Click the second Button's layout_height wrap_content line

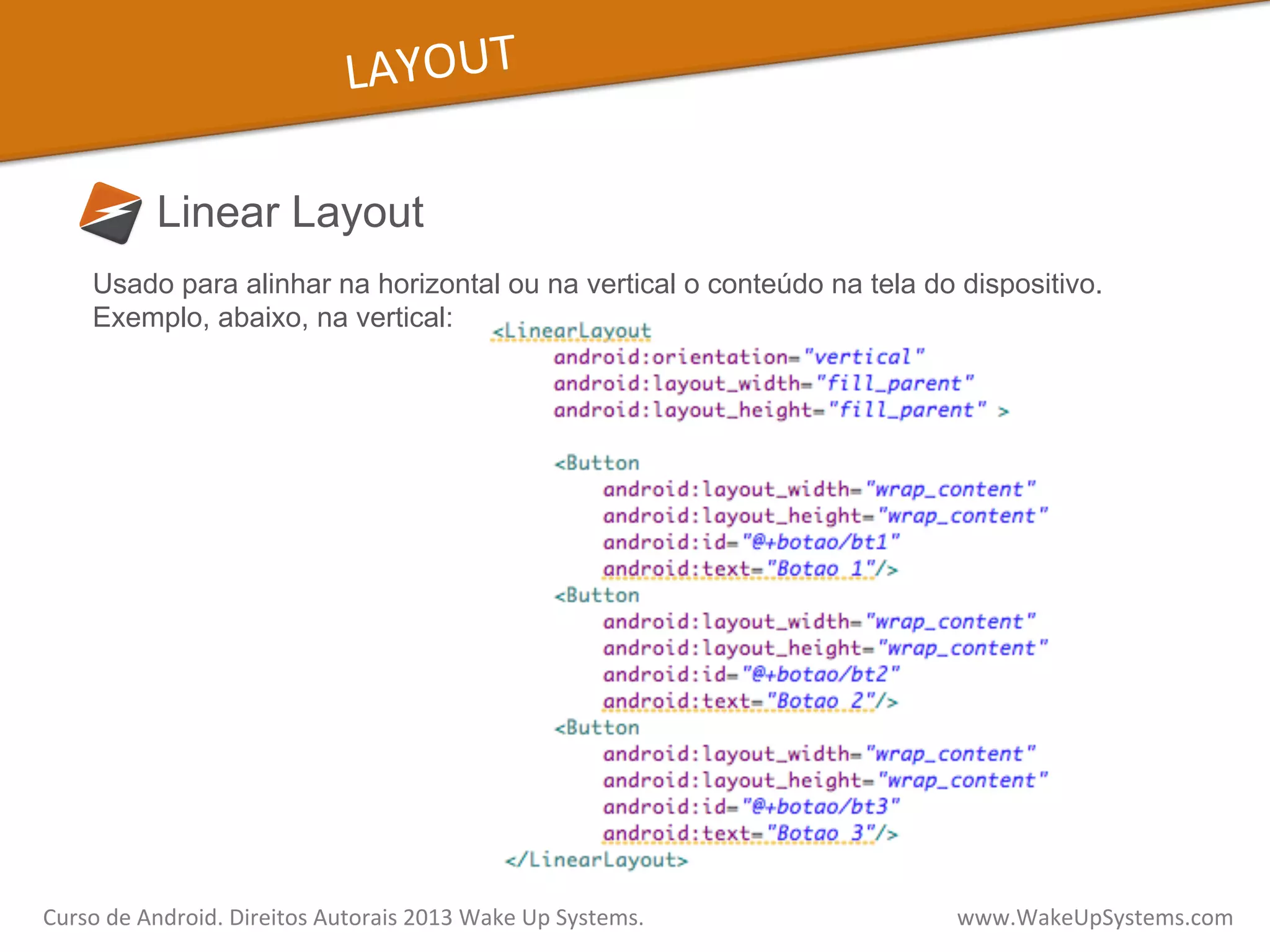825,648
